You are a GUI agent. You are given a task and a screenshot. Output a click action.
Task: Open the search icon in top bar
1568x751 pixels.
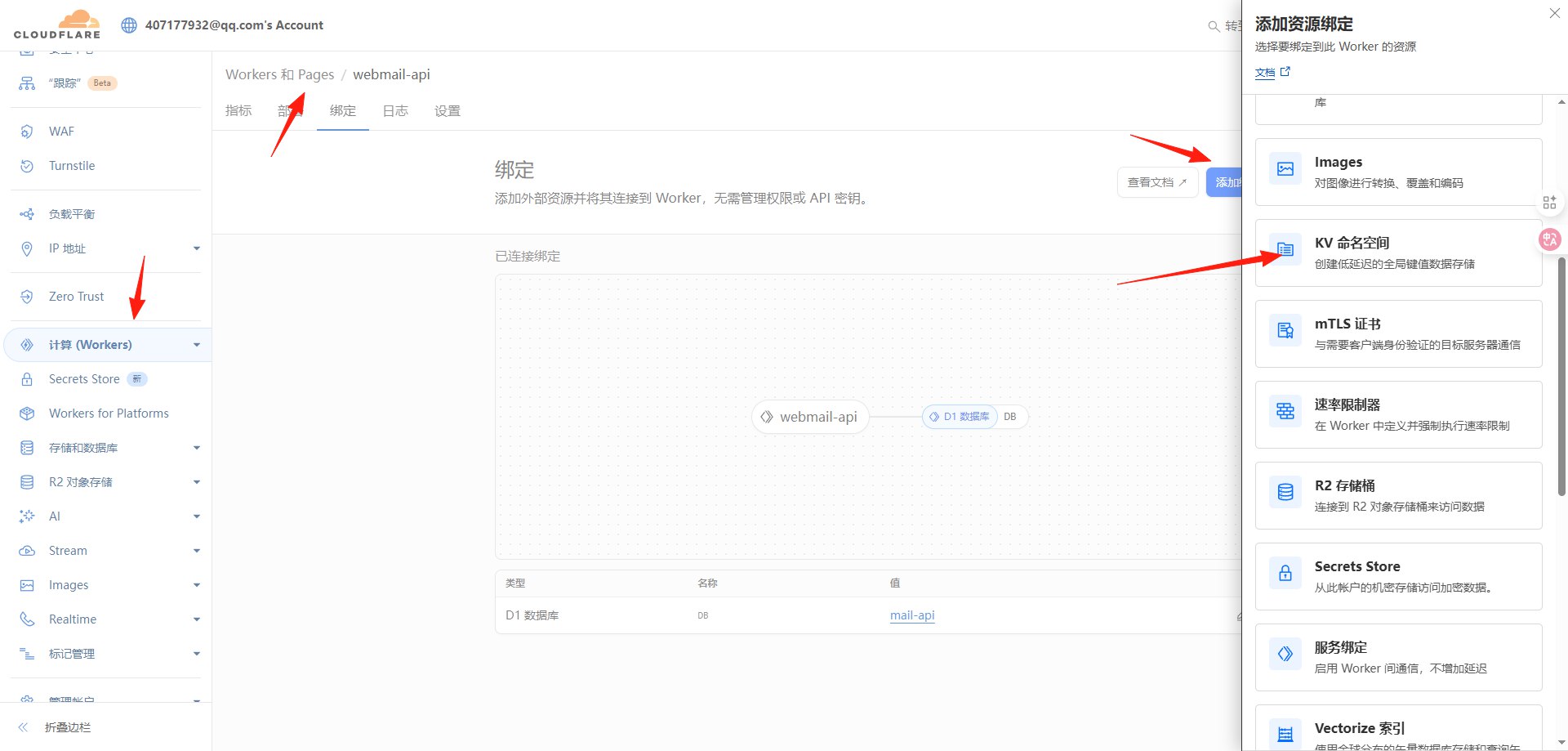pos(1214,25)
